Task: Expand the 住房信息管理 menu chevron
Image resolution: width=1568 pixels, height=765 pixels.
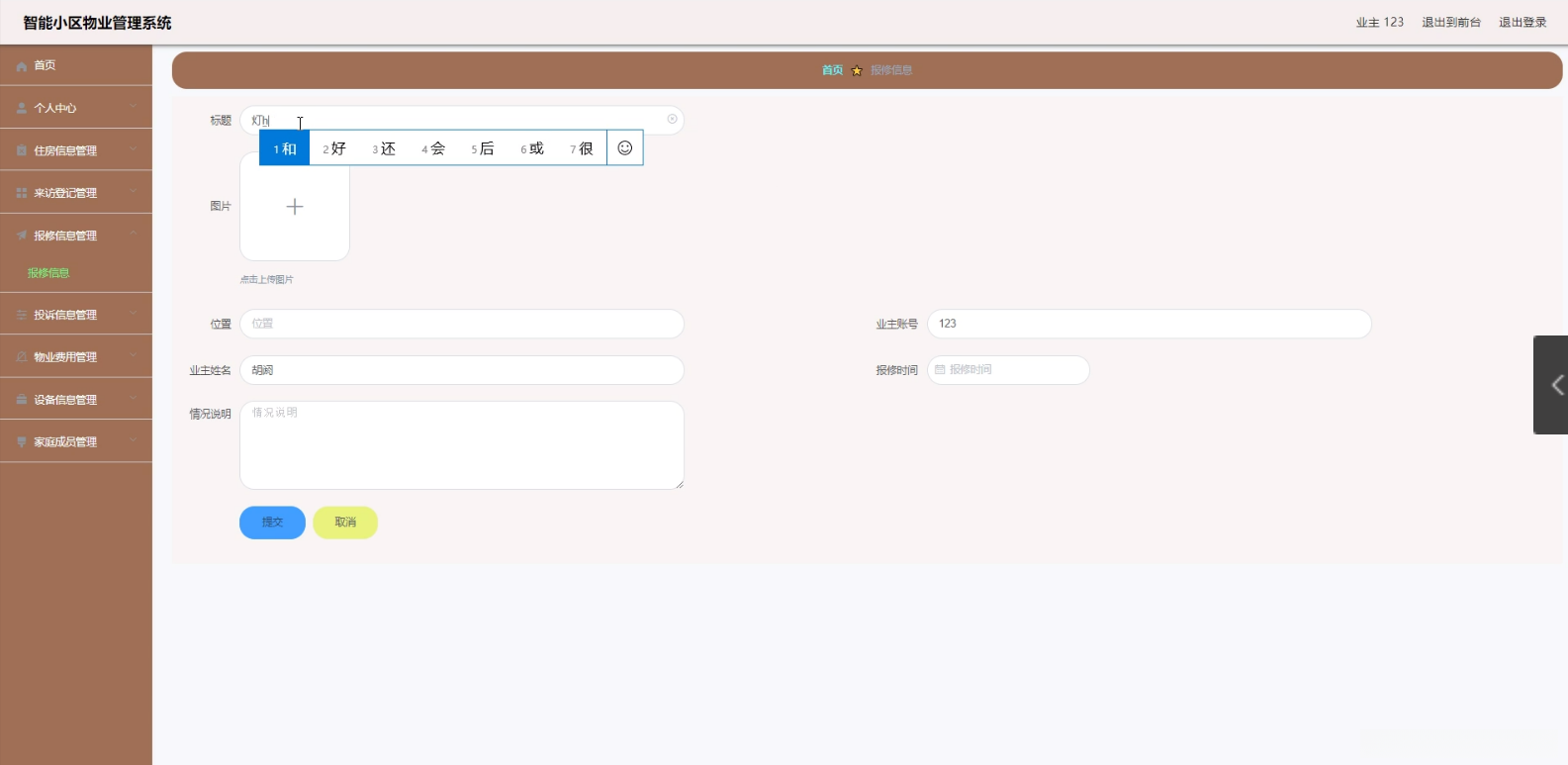Action: [133, 149]
